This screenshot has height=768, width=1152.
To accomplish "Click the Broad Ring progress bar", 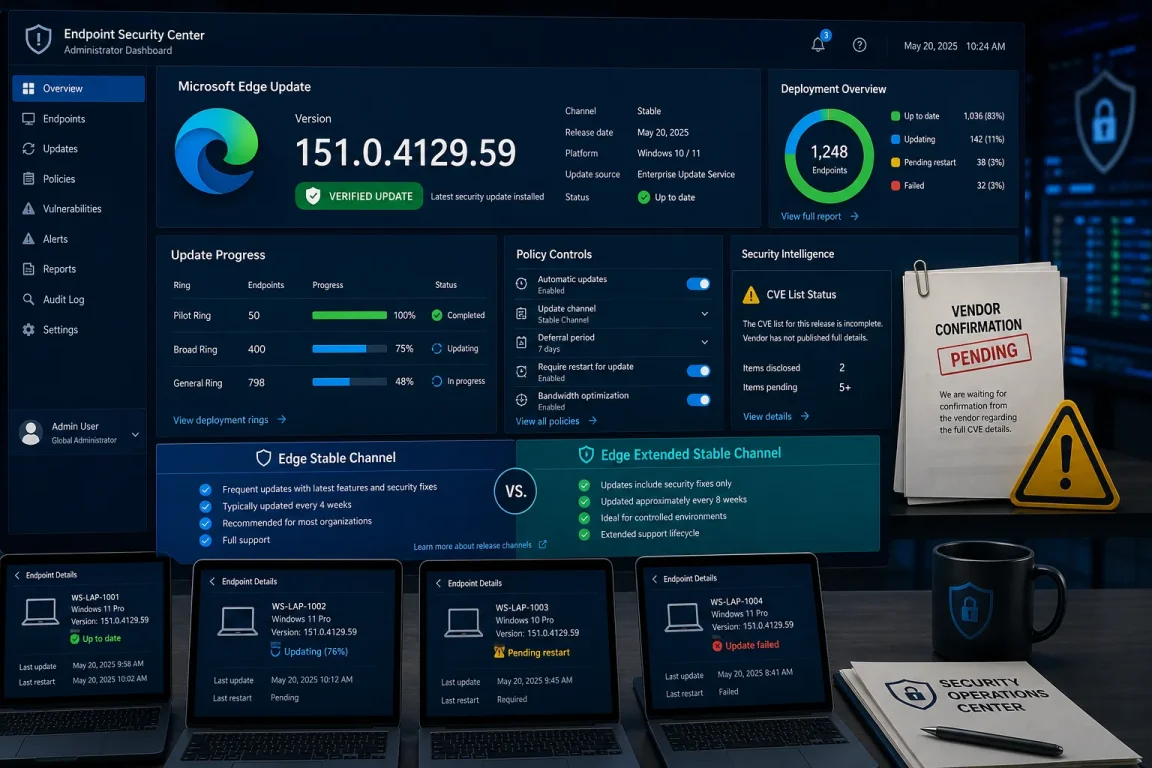I will [x=349, y=348].
